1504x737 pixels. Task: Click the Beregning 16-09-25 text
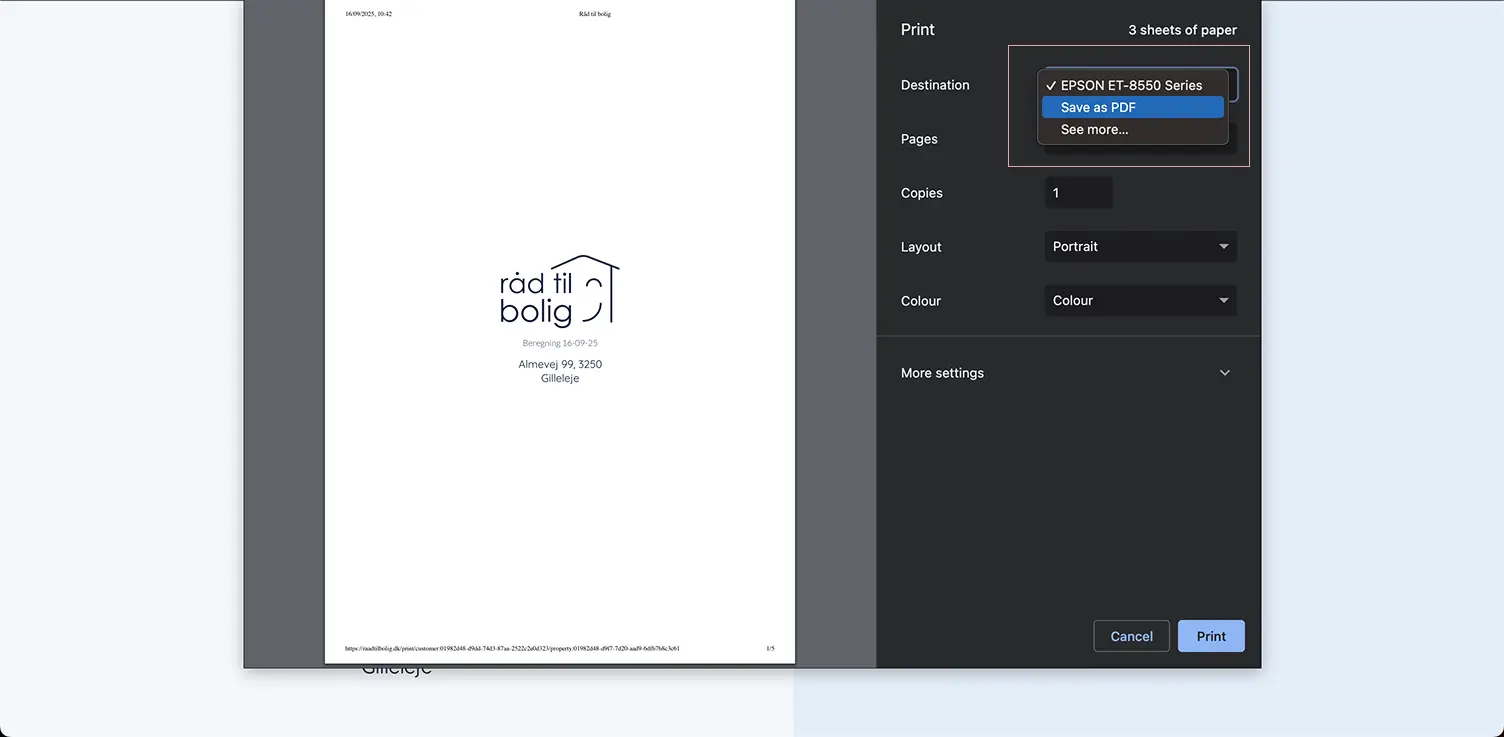560,343
